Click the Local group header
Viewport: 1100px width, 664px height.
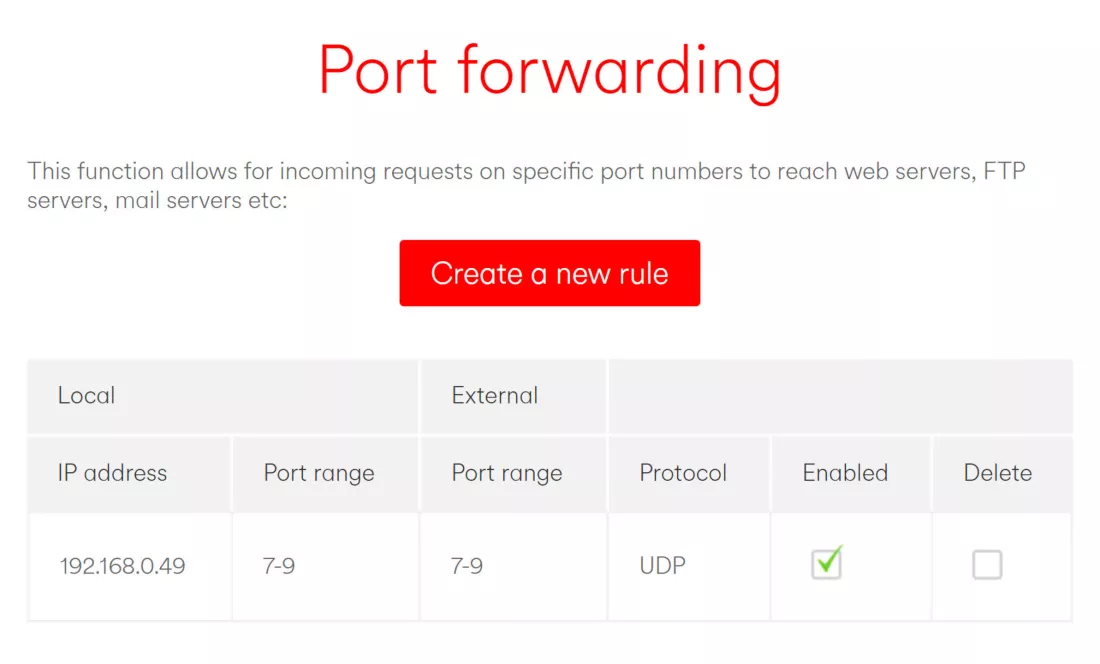(87, 395)
